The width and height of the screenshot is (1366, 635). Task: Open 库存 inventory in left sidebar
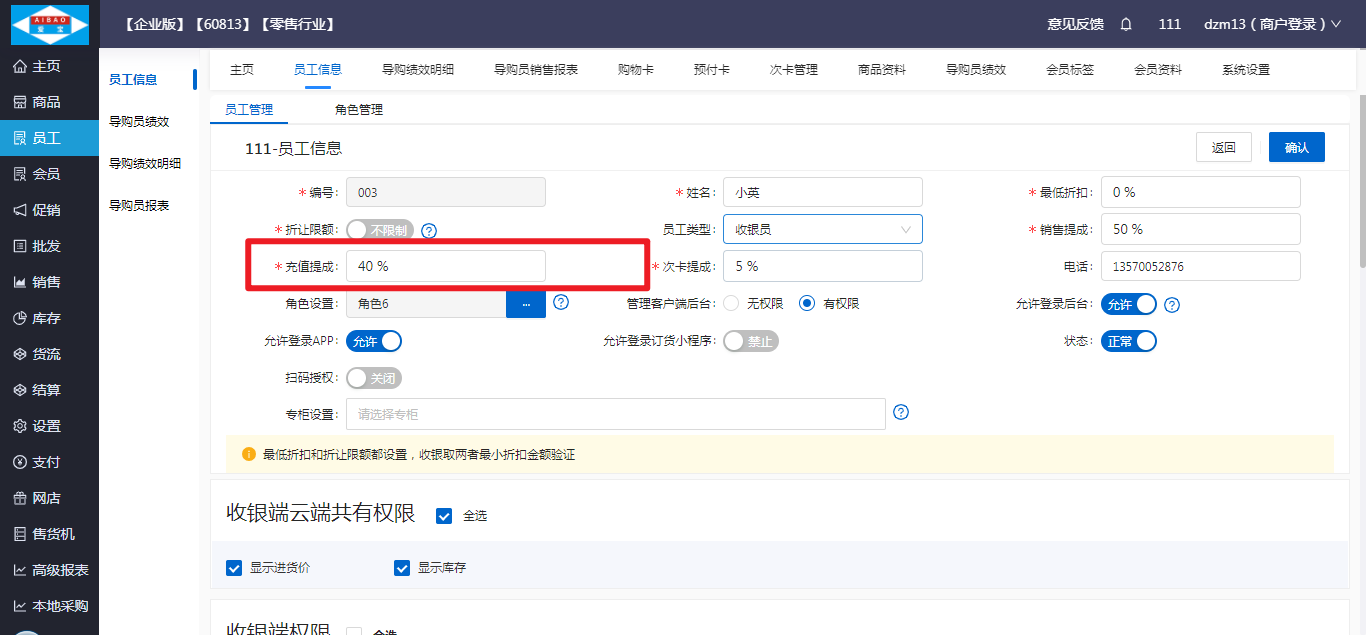click(x=46, y=318)
